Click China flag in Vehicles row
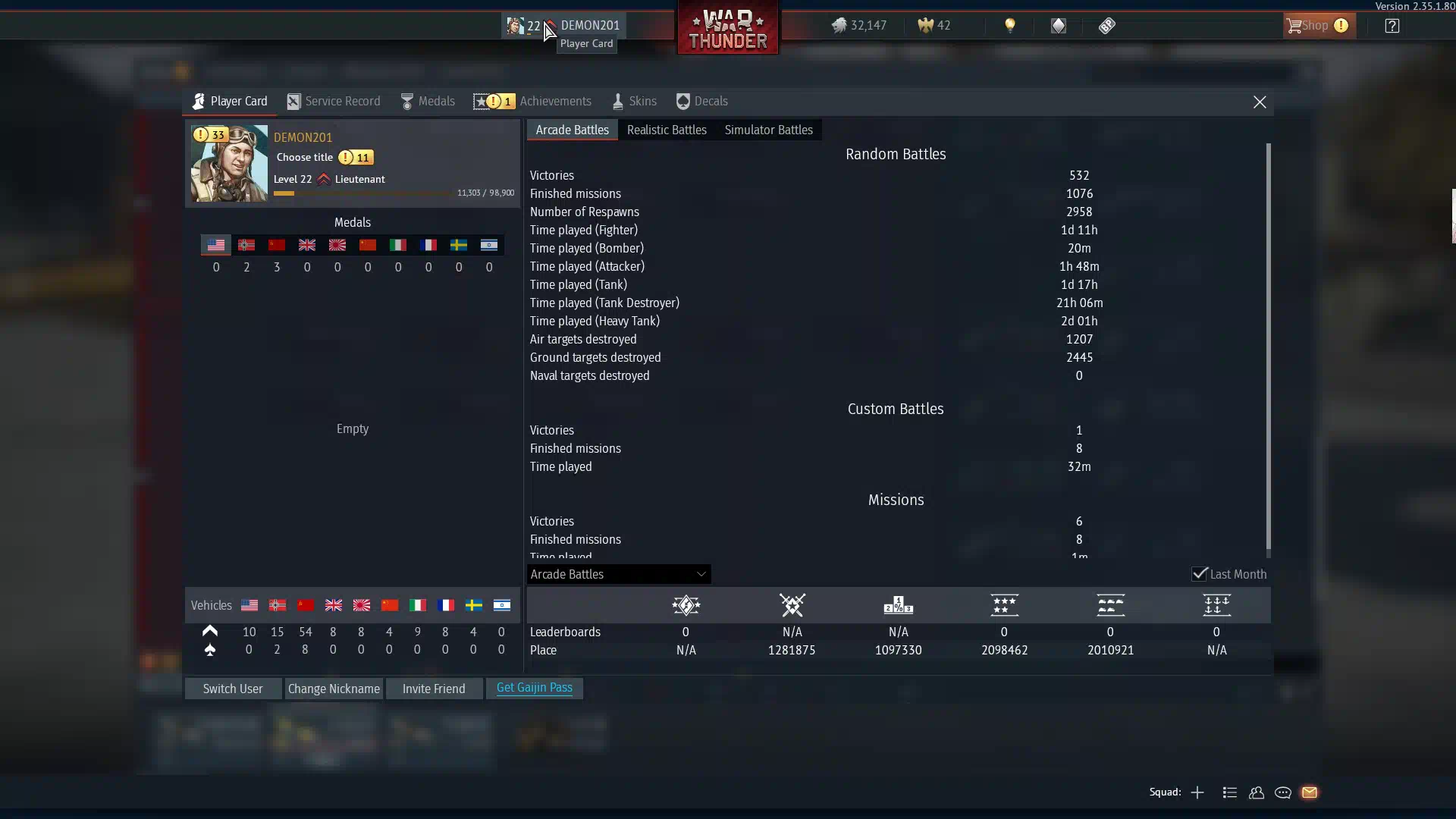 click(390, 605)
